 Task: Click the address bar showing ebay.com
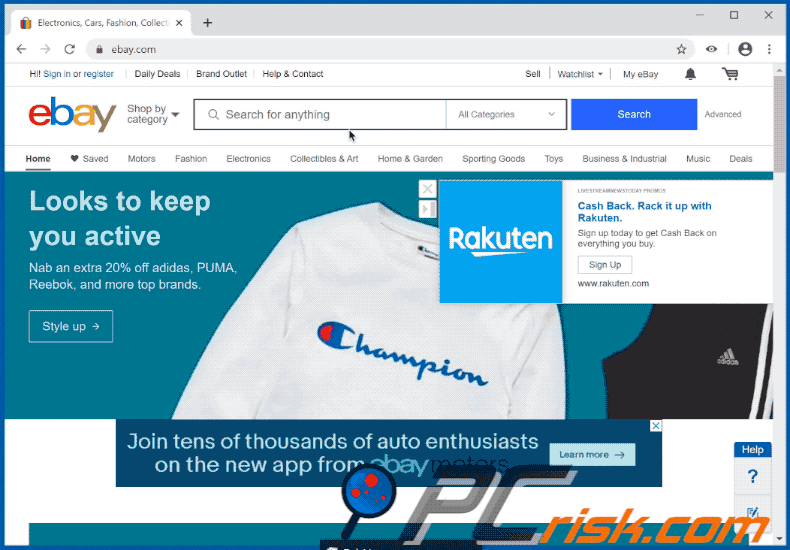[x=390, y=49]
